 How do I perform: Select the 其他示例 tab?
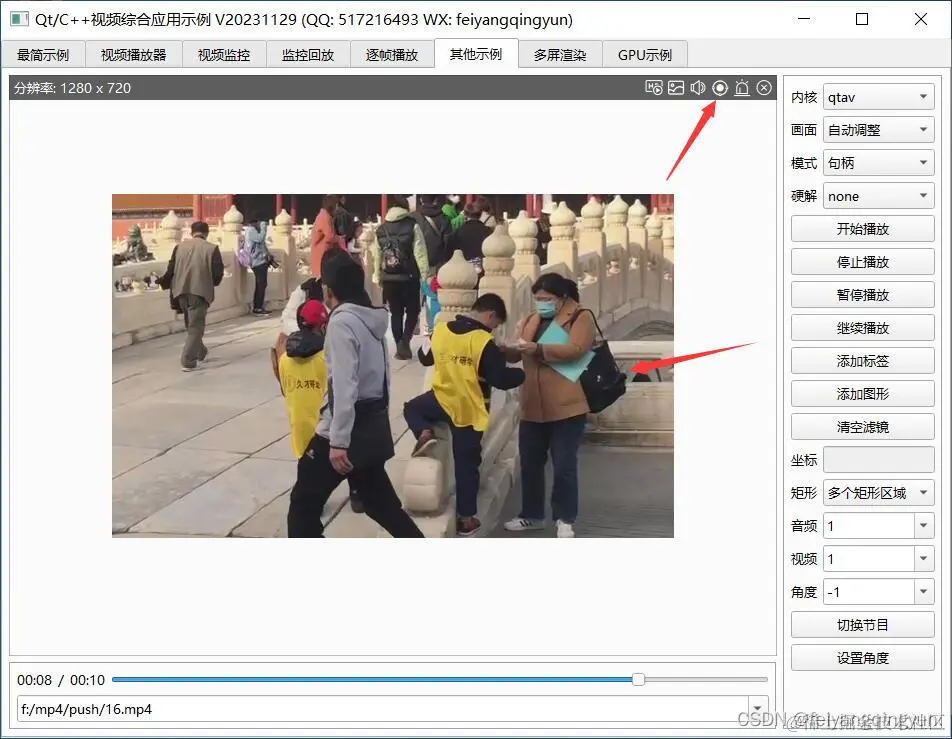tap(476, 53)
